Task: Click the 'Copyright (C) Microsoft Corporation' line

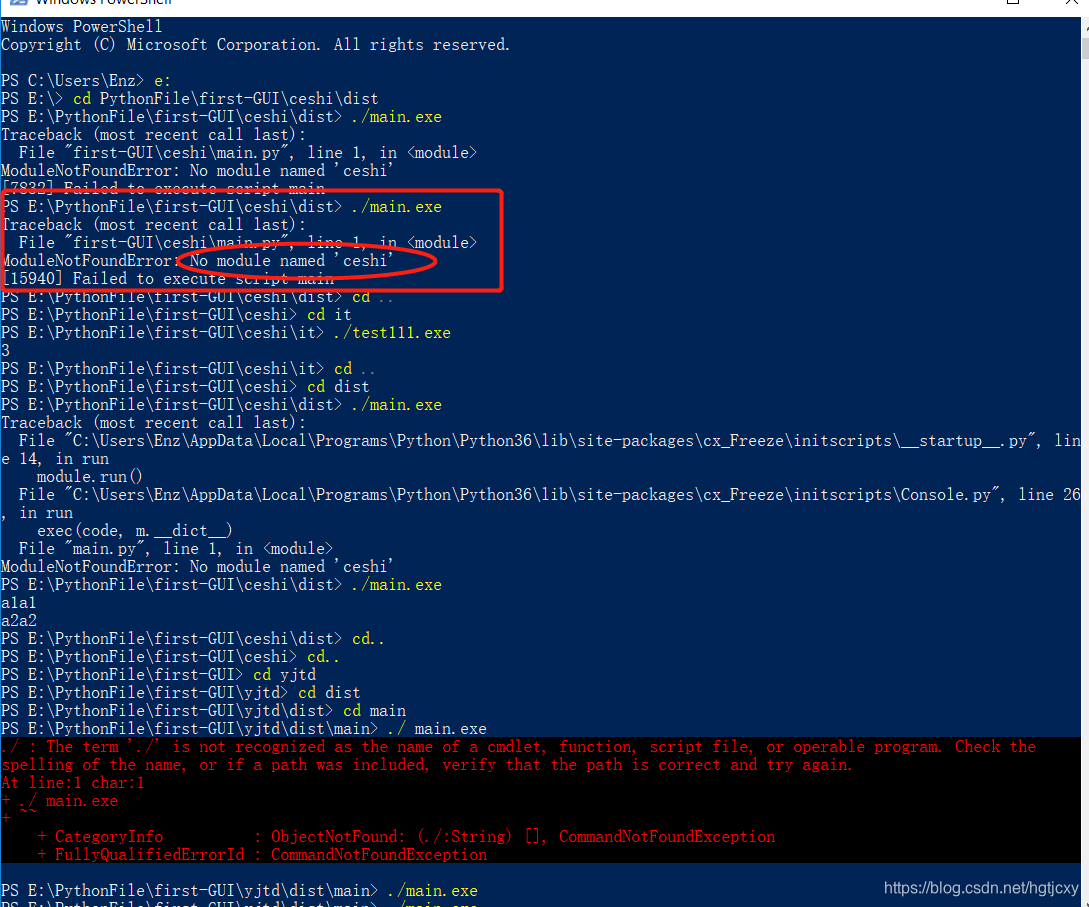Action: [x=255, y=44]
